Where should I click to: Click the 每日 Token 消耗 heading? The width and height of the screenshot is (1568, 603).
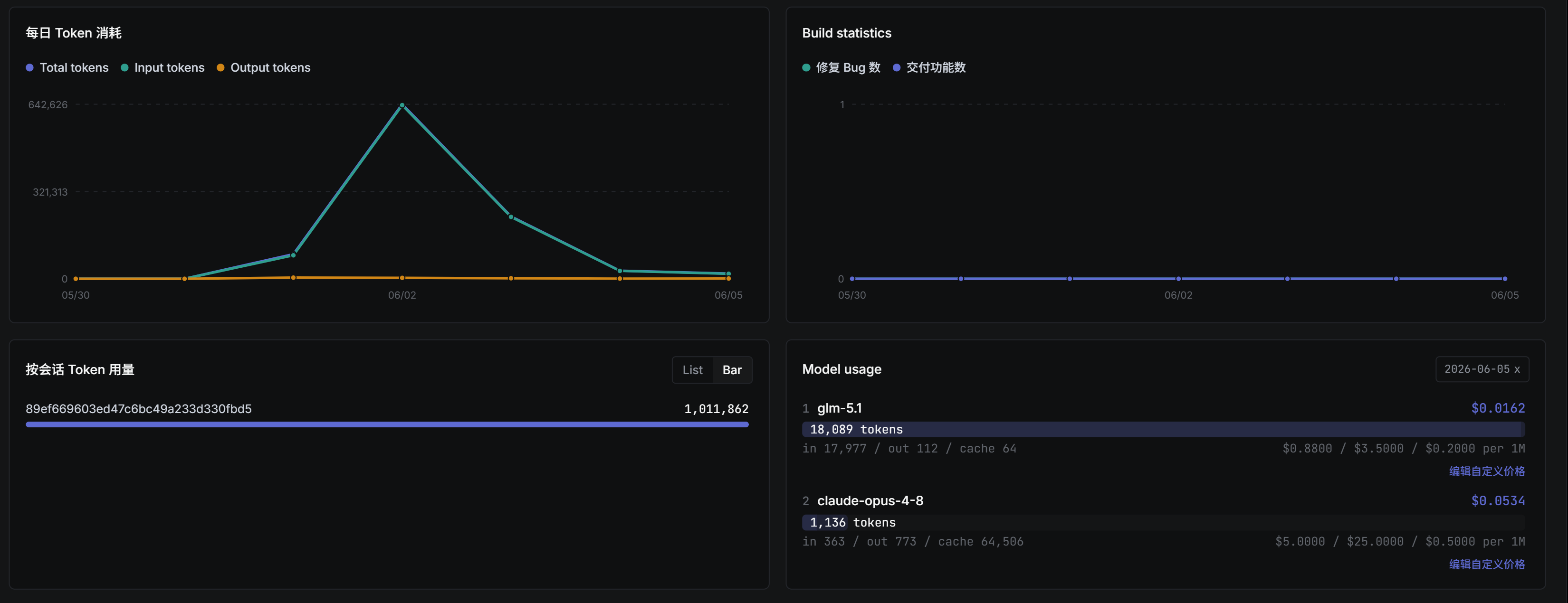click(74, 33)
